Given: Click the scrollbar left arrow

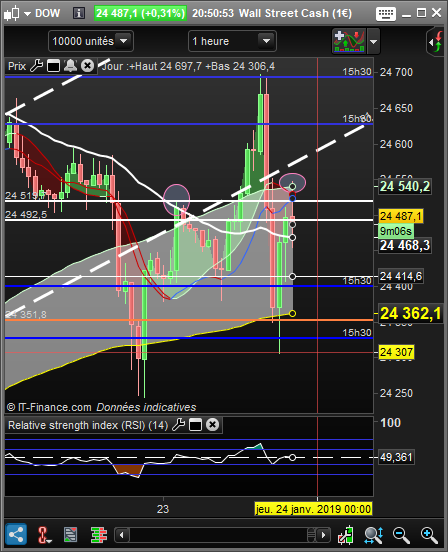Looking at the screenshot, I should 121,535.
